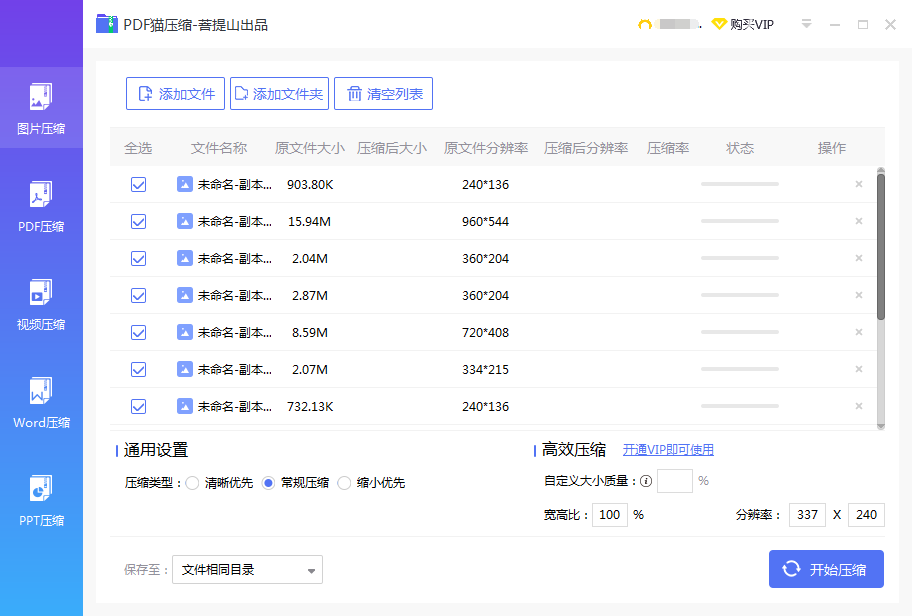Click the 清空列表 button
912x616 pixels.
point(383,94)
